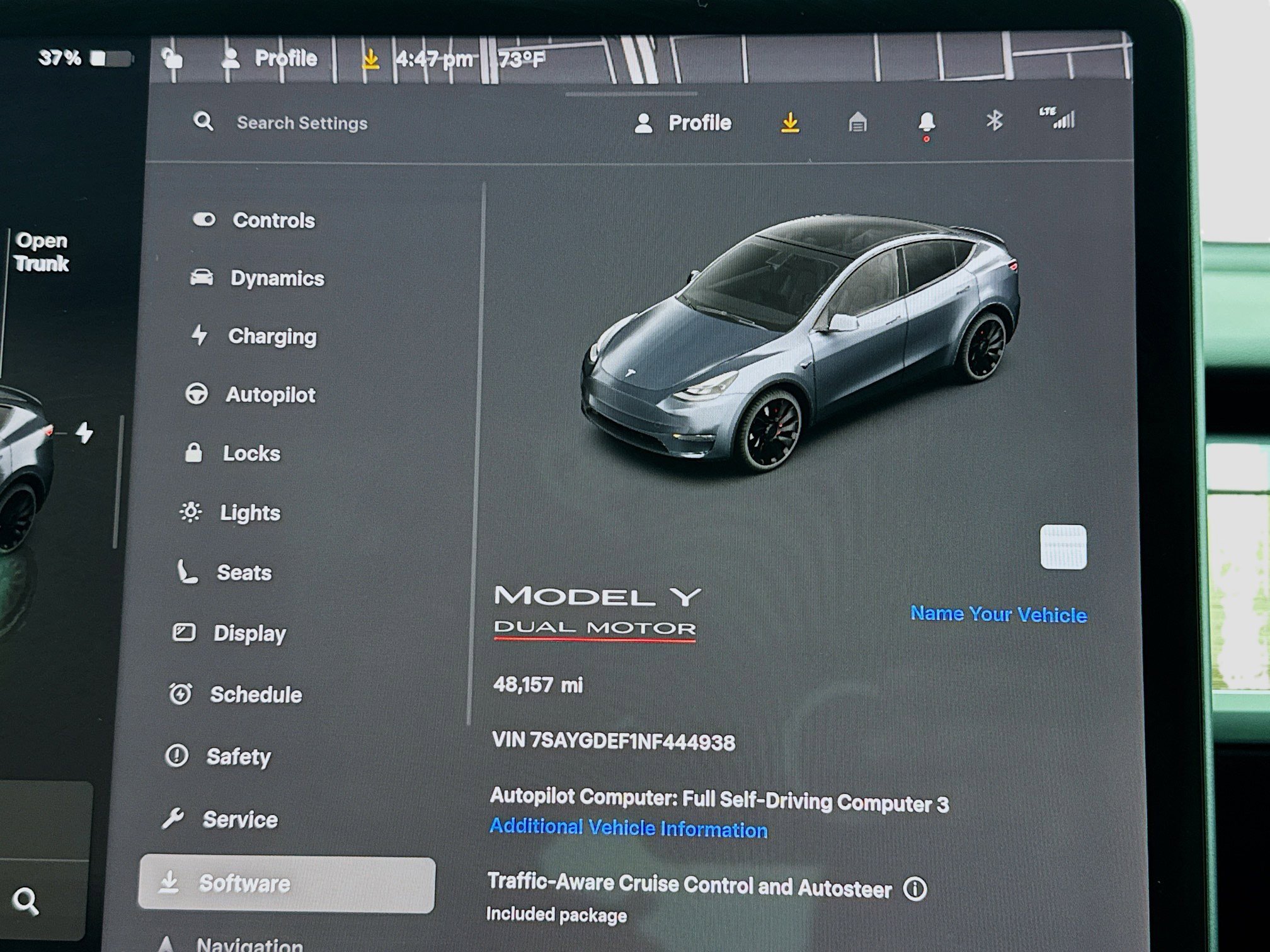The height and width of the screenshot is (952, 1270).
Task: Open Additional Vehicle Information link
Action: [629, 827]
